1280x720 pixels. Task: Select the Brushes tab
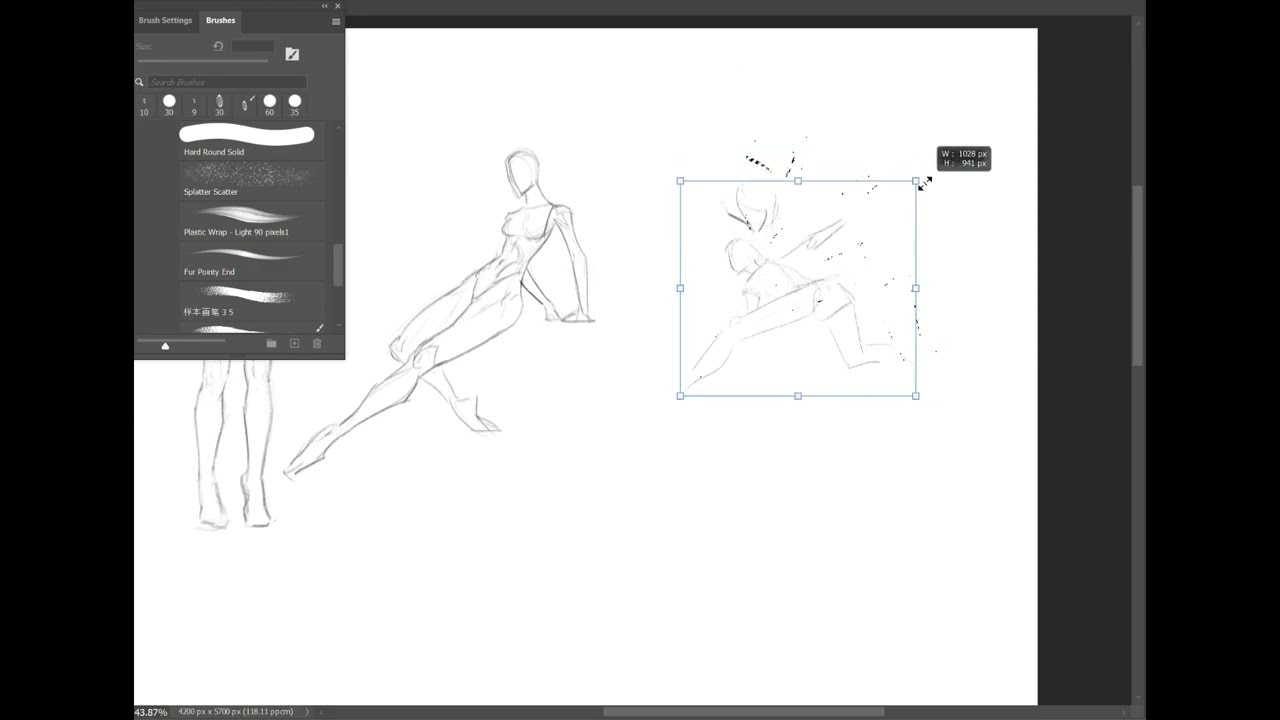coord(220,20)
